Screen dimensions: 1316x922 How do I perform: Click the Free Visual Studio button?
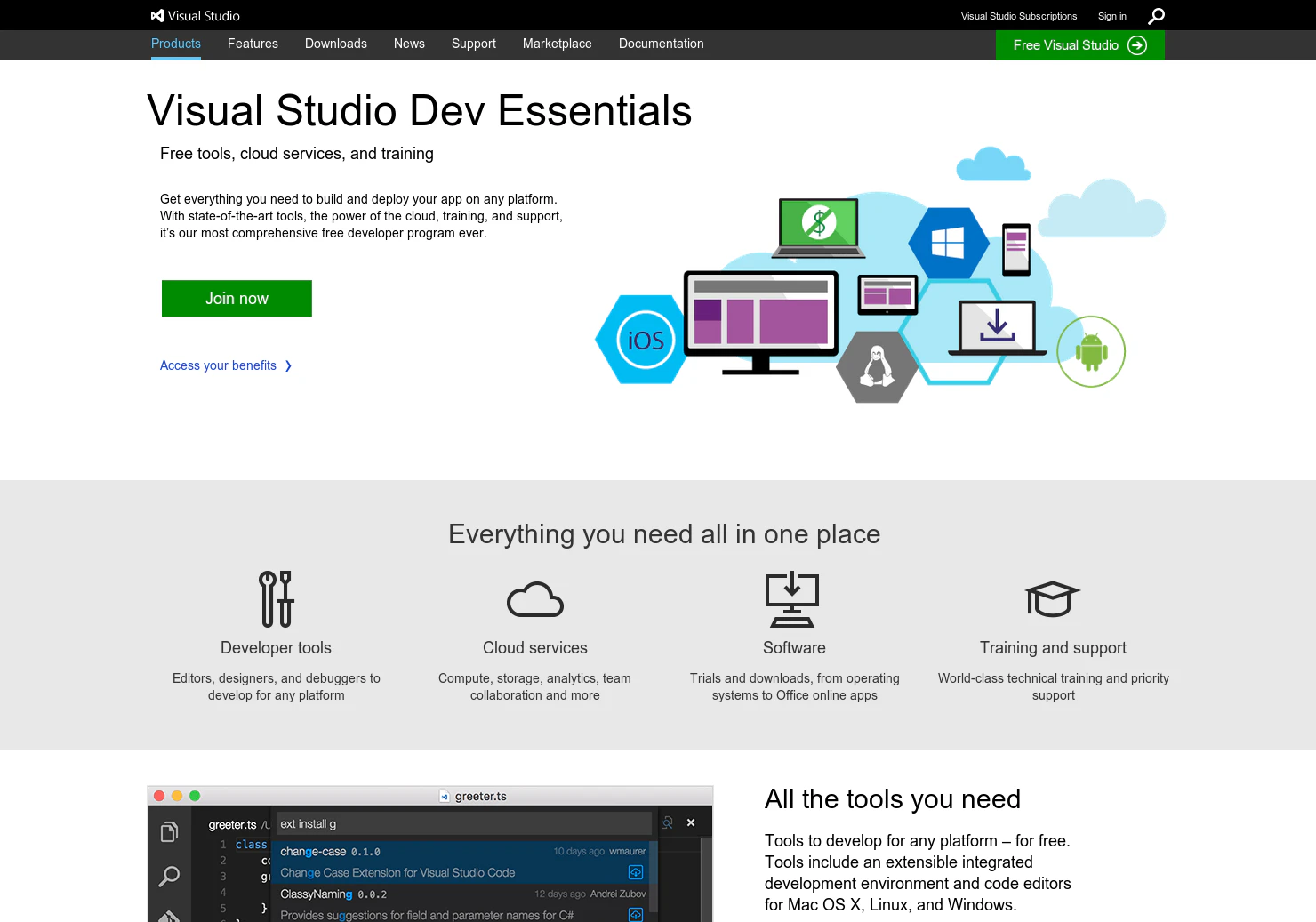point(1080,45)
